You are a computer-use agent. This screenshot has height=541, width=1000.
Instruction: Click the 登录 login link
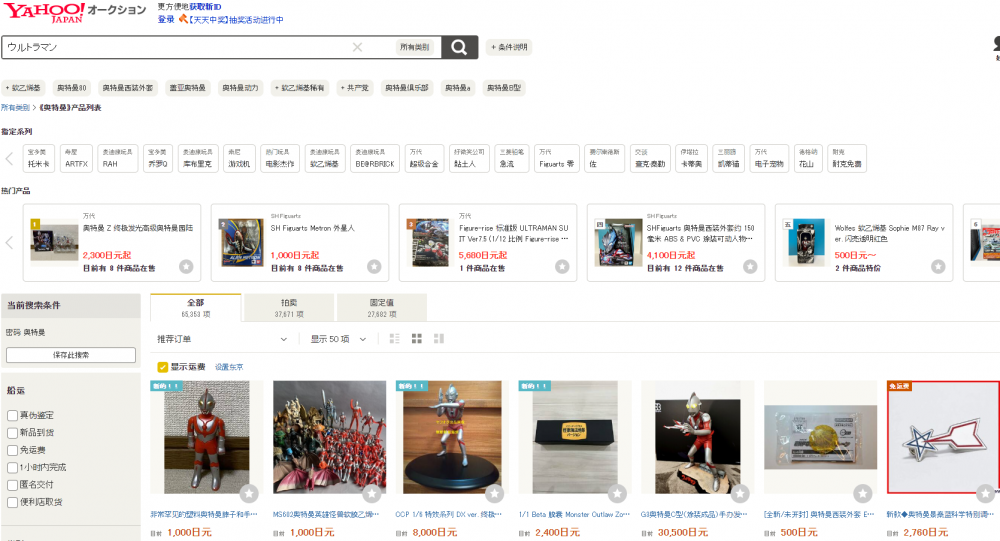[166, 19]
